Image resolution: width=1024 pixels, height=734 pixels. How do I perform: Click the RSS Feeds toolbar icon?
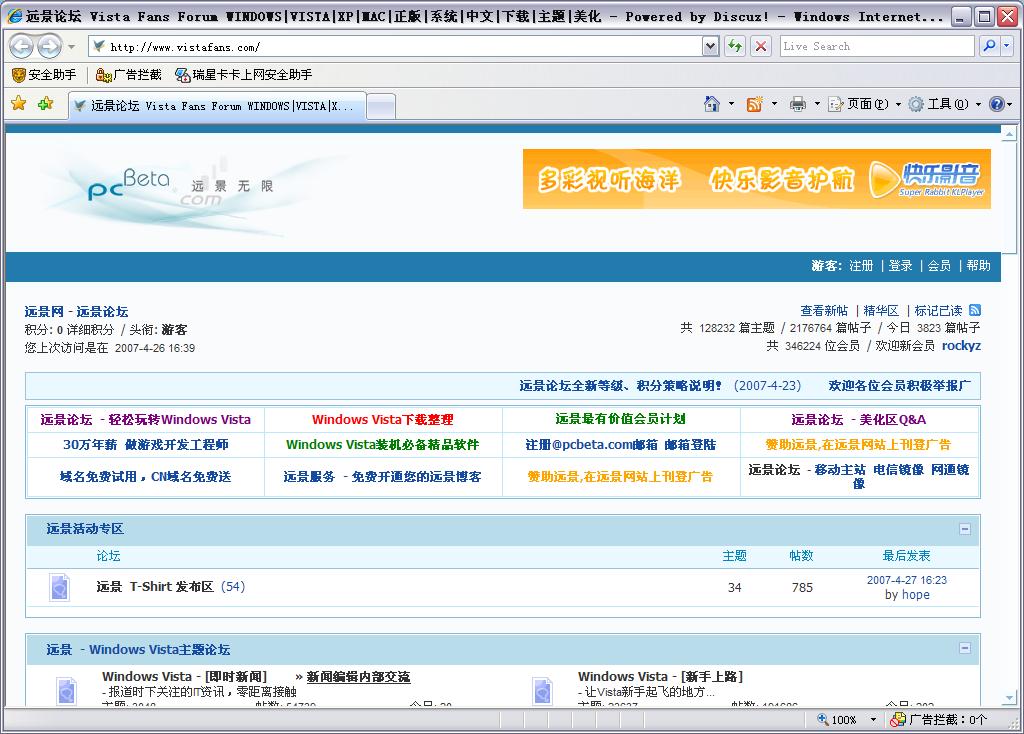[755, 104]
